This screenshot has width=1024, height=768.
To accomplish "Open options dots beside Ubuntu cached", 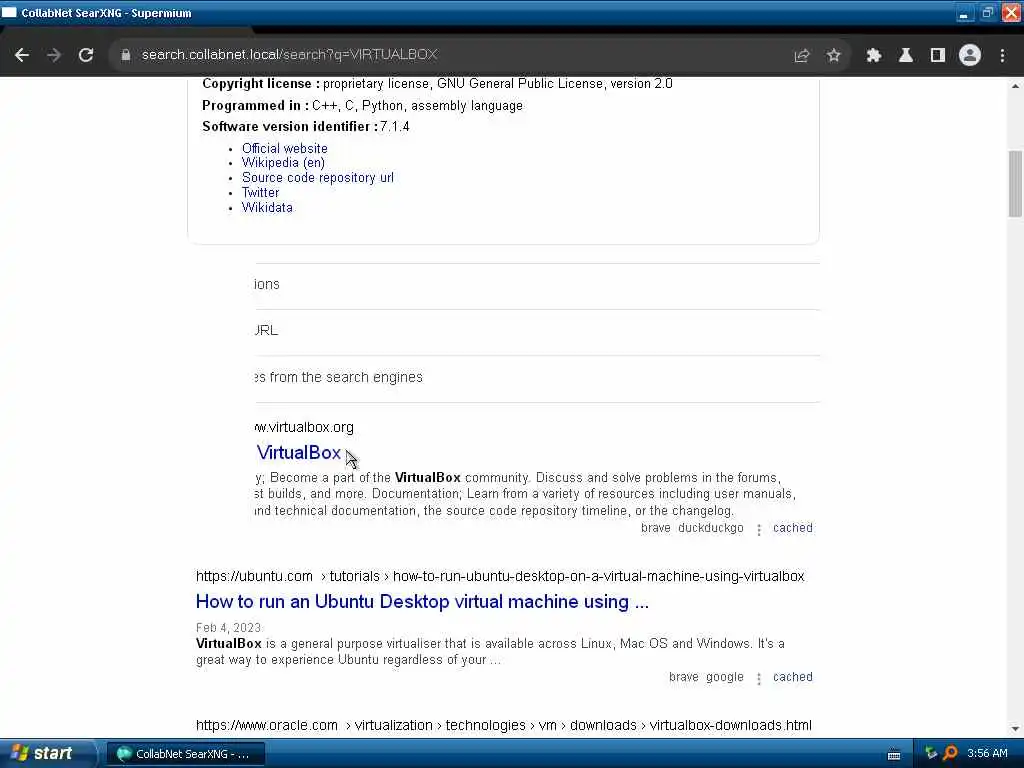I will coord(758,679).
